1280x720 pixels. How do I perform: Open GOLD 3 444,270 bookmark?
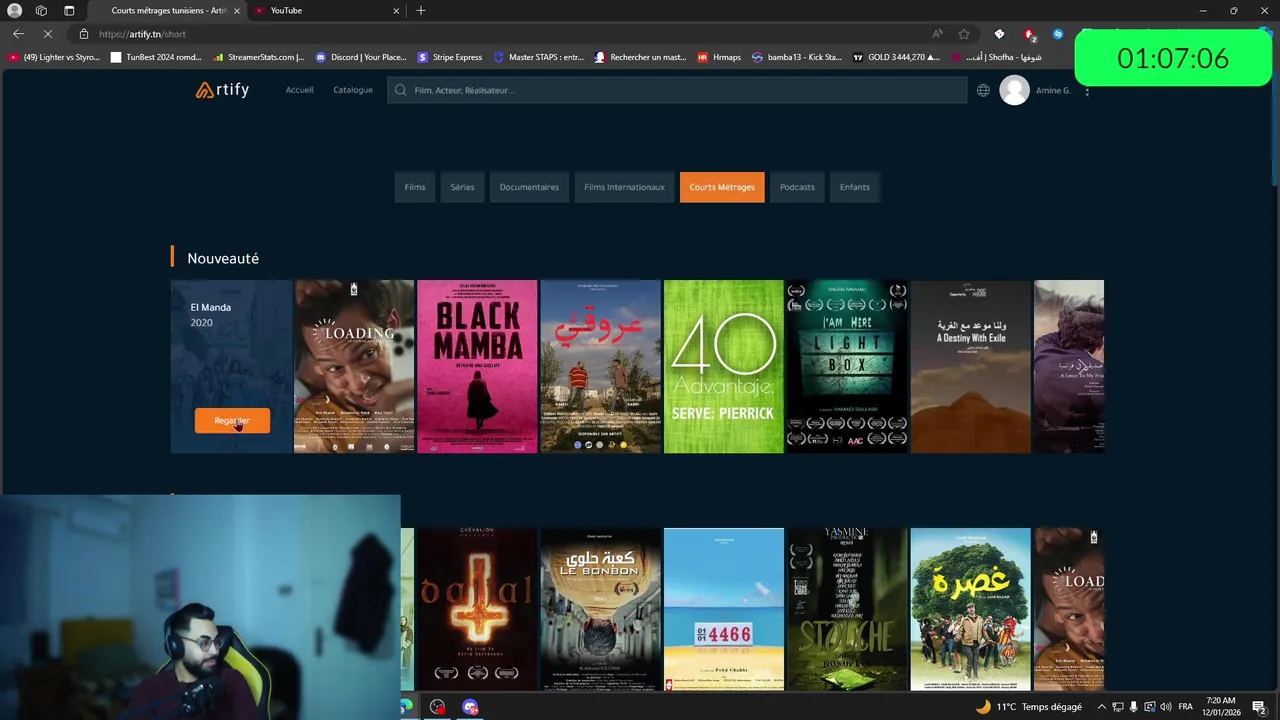point(896,57)
